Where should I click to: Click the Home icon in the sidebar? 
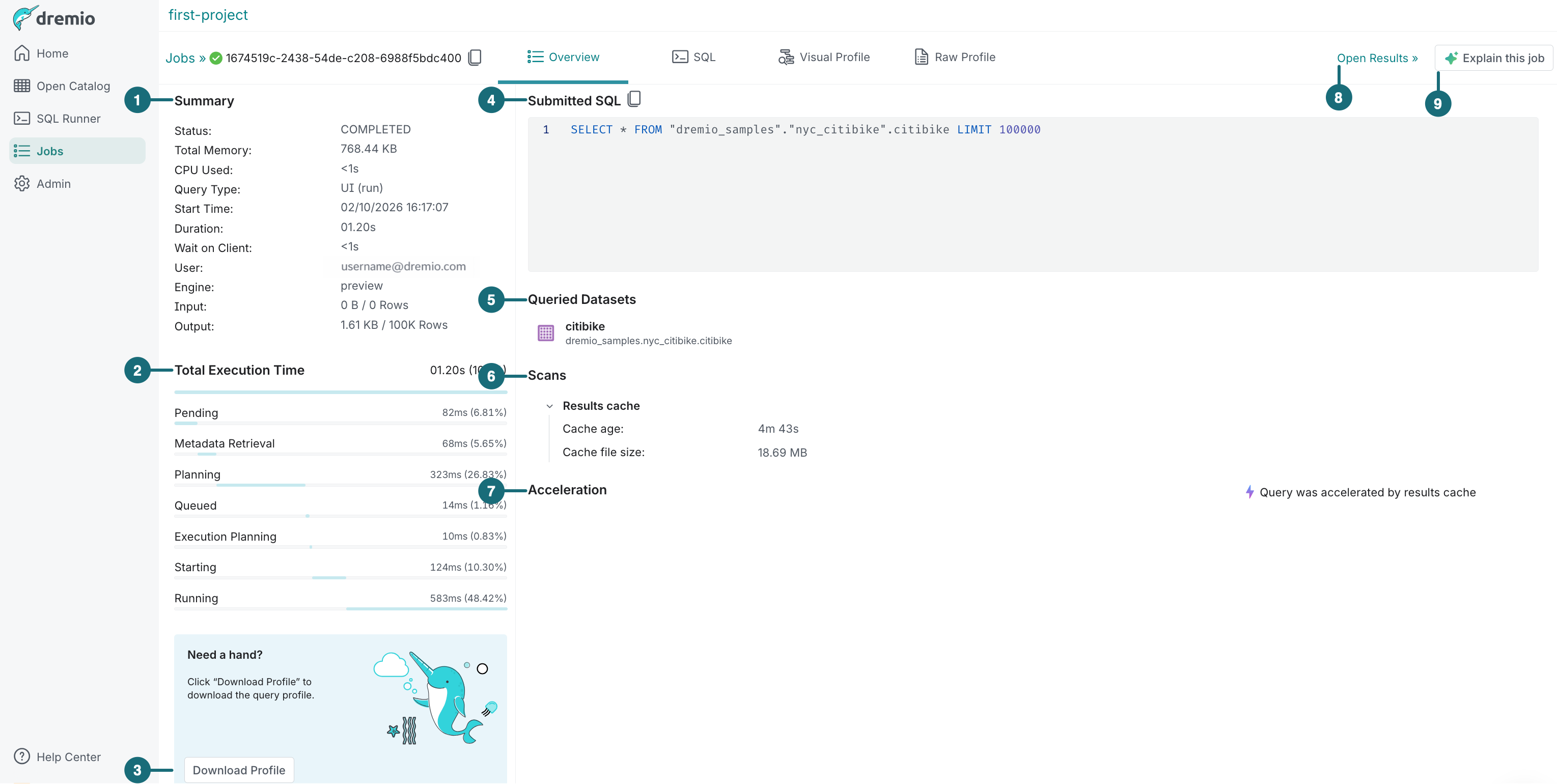pyautogui.click(x=22, y=52)
